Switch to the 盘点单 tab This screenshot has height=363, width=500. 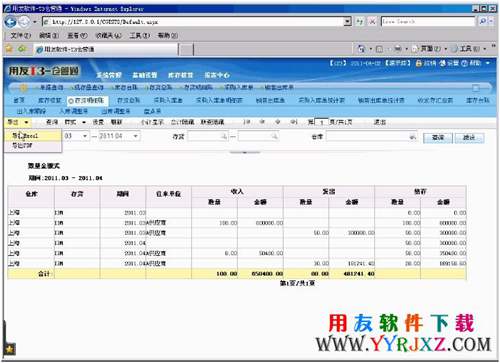152,111
